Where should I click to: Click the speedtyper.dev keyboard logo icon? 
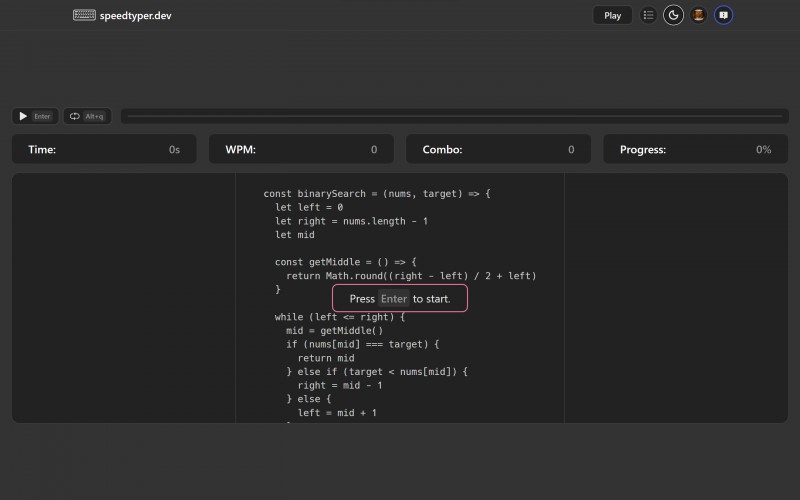point(84,15)
